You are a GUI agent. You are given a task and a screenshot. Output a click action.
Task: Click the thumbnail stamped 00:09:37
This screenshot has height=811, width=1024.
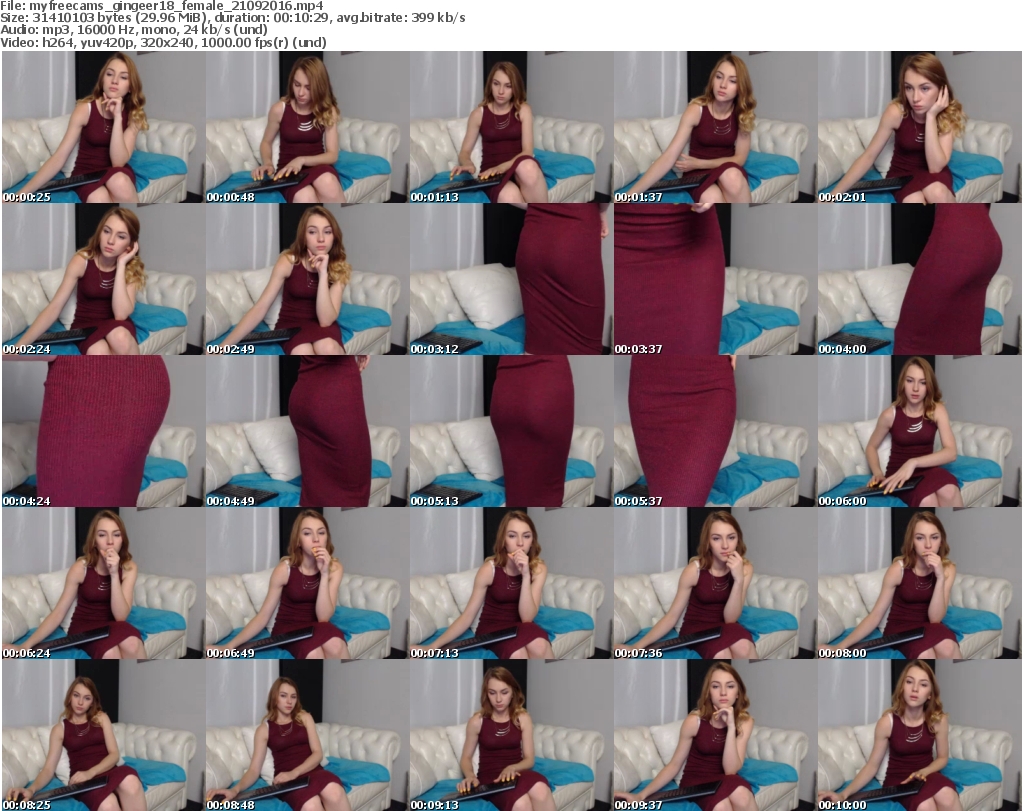[x=715, y=735]
